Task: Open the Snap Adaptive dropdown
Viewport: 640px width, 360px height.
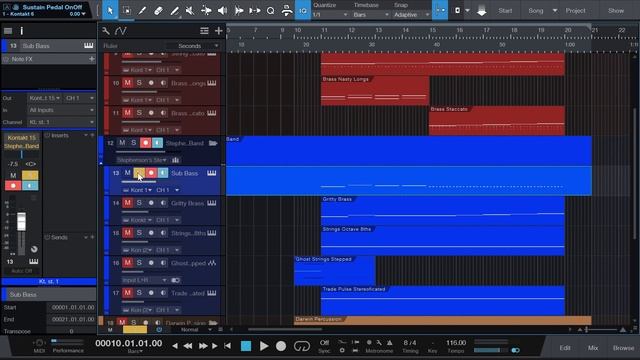Action: click(411, 15)
